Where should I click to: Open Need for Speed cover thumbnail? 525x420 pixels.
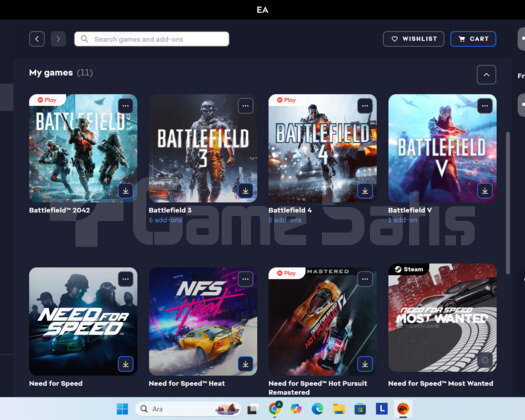(83, 321)
